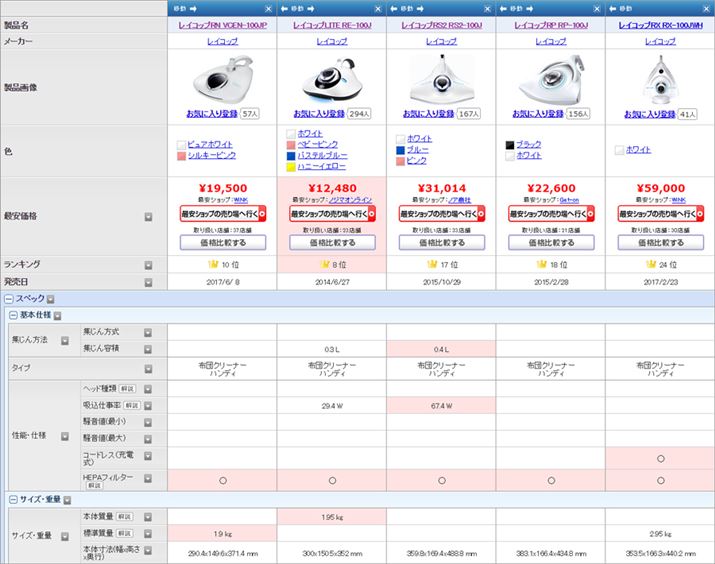Open the レイコップLITE RE-100J product link
Image resolution: width=715 pixels, height=564 pixels.
click(x=332, y=24)
